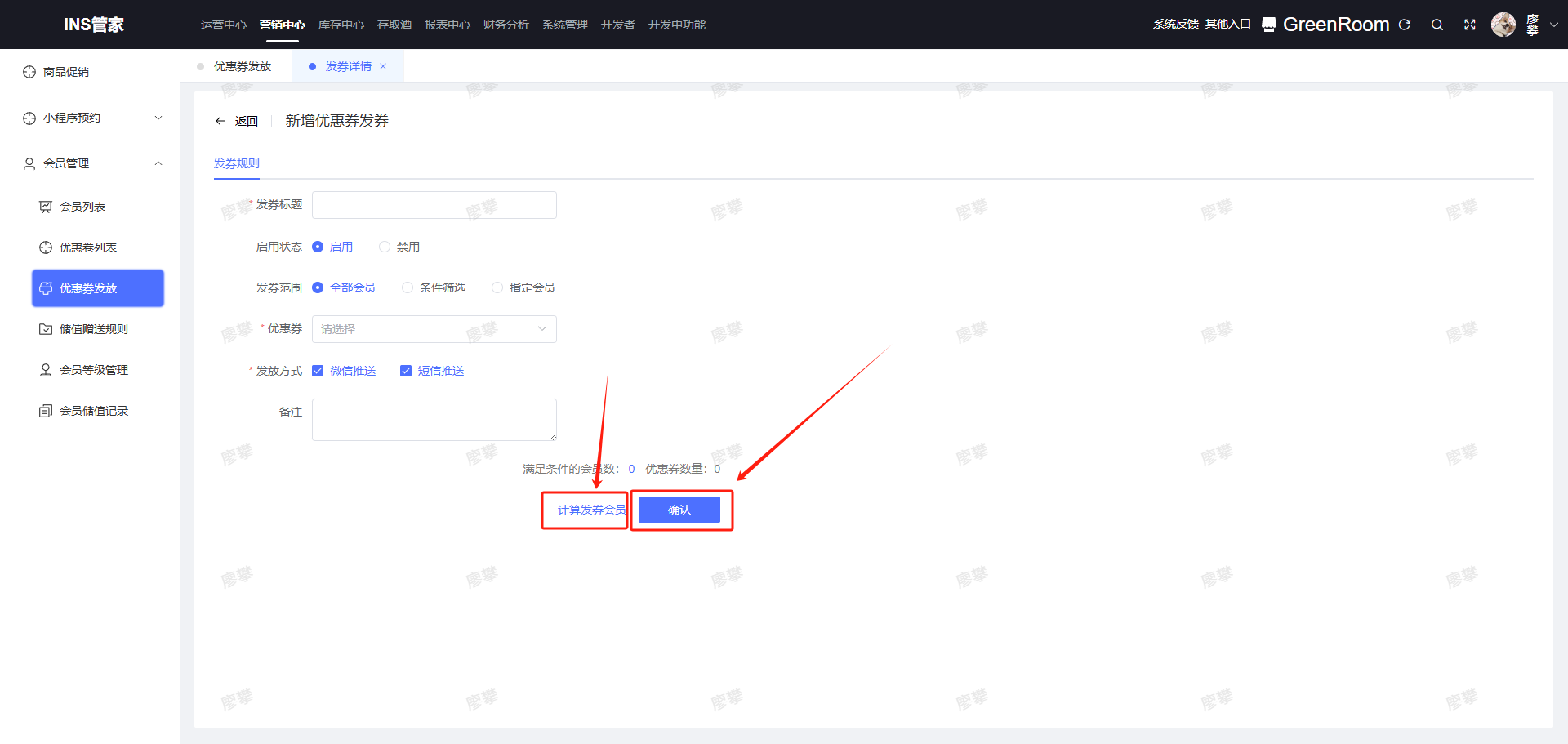Close the 发券详情 tab with the x icon
Screen dimensions: 1568x744
pyautogui.click(x=383, y=66)
